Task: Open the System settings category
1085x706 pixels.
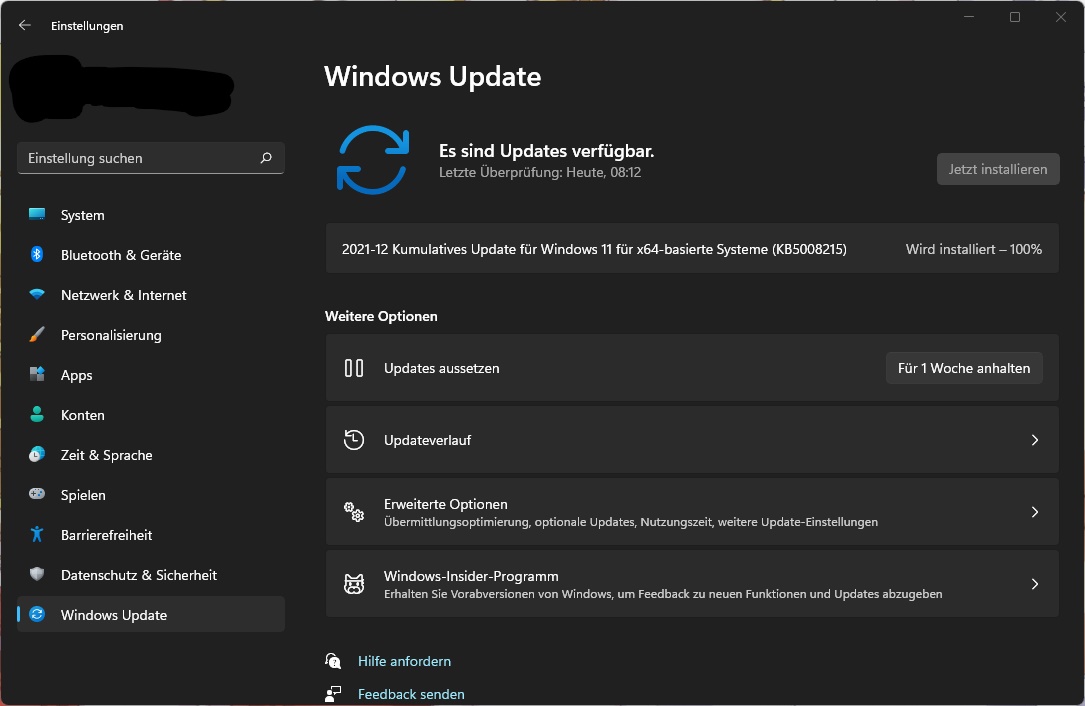Action: pyautogui.click(x=151, y=215)
